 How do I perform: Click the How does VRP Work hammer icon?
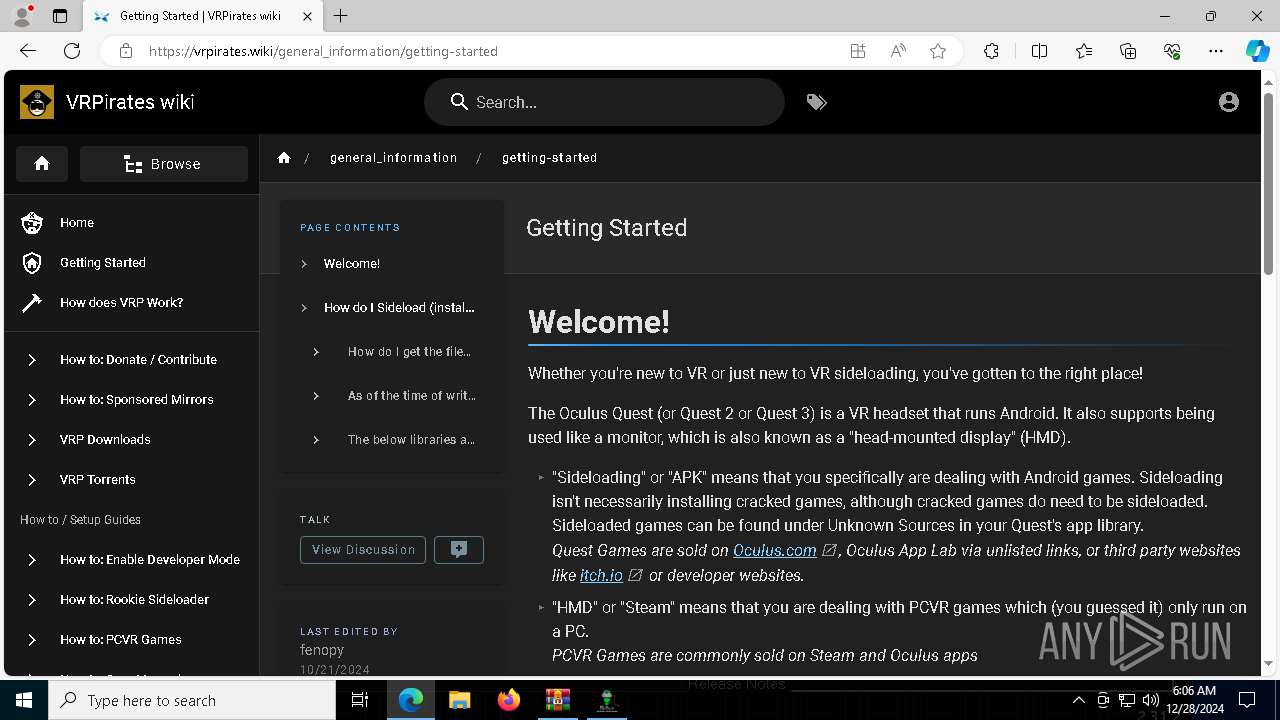[x=32, y=303]
